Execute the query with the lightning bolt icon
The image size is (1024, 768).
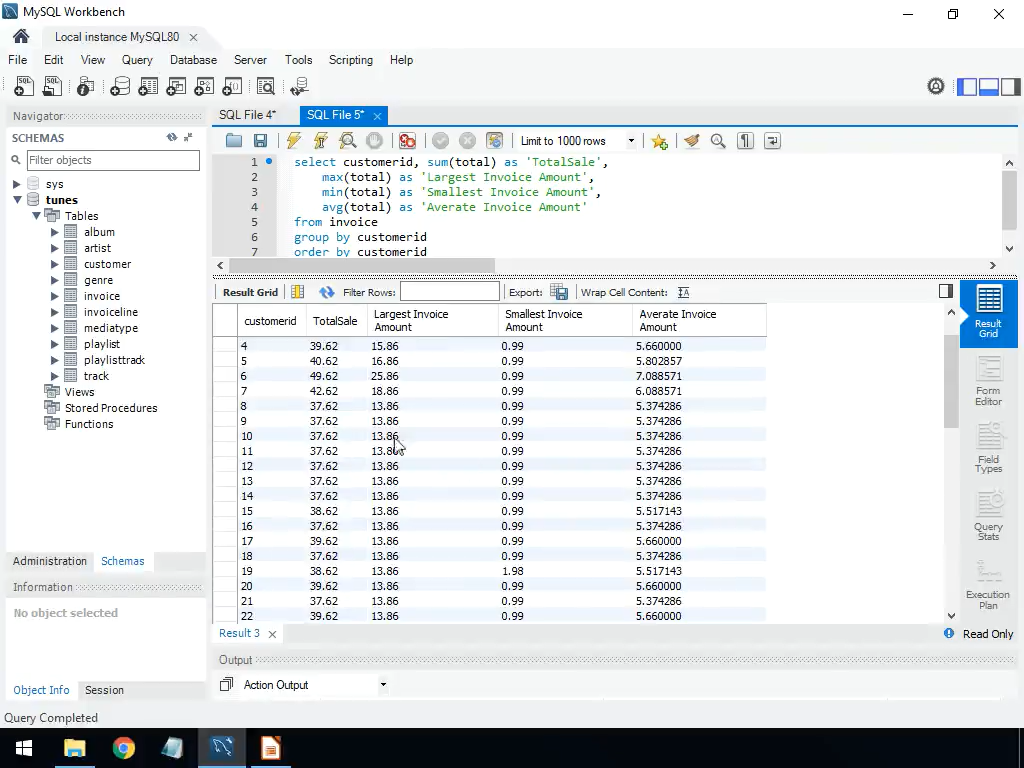pos(293,141)
